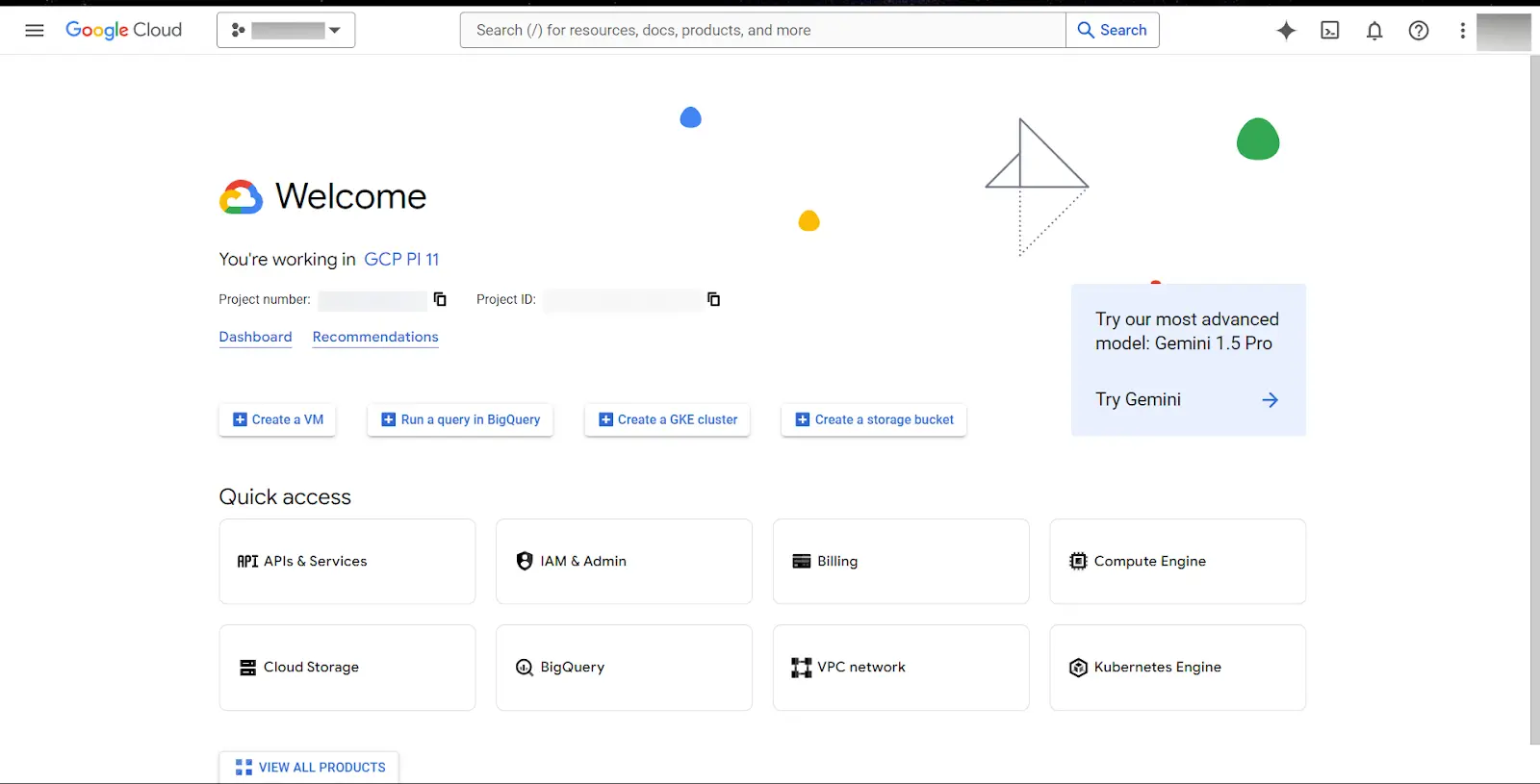
Task: Click the Welcome Google Cloud logo icon
Action: [x=241, y=196]
